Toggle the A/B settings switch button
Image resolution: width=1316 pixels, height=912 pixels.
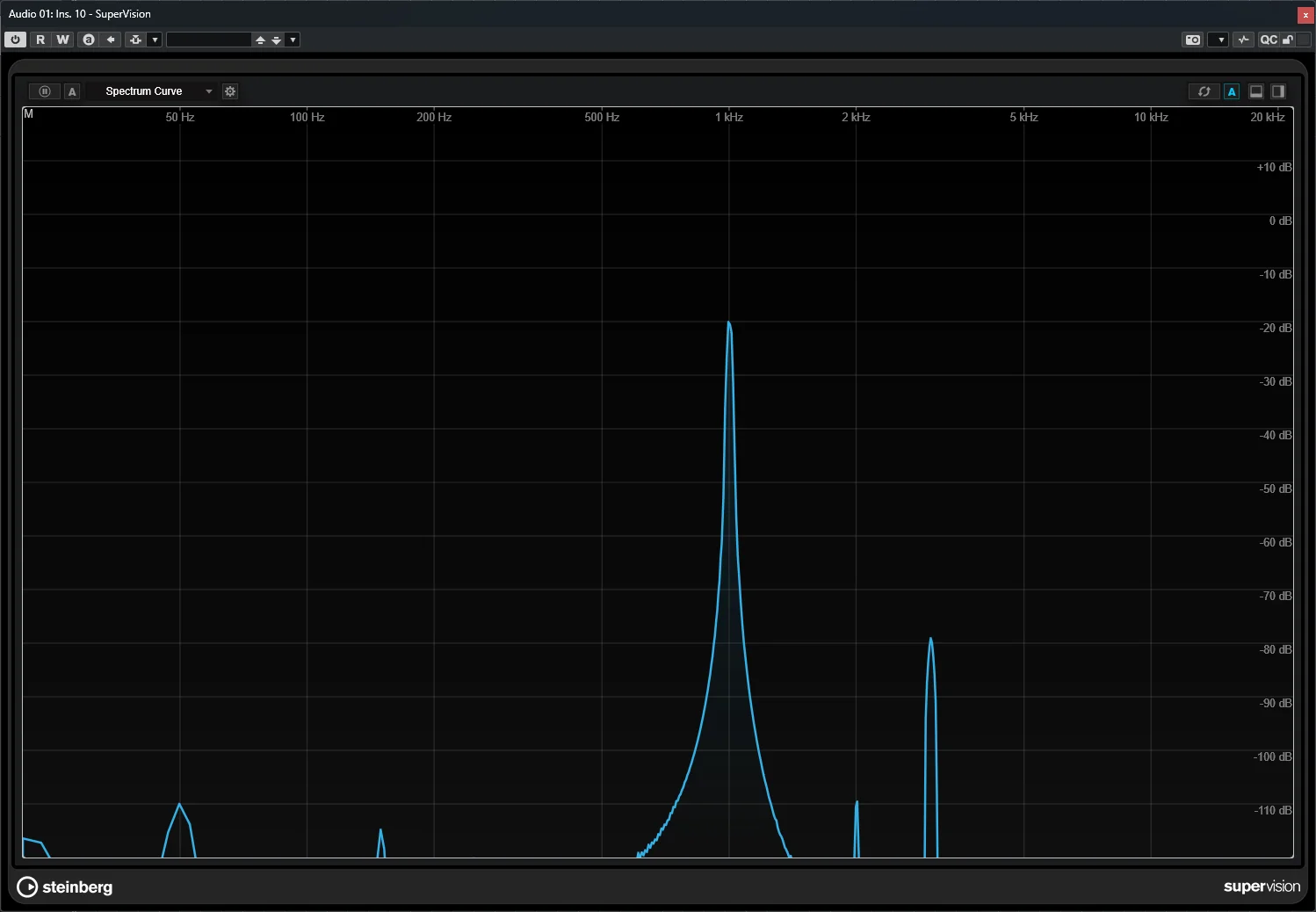click(88, 40)
